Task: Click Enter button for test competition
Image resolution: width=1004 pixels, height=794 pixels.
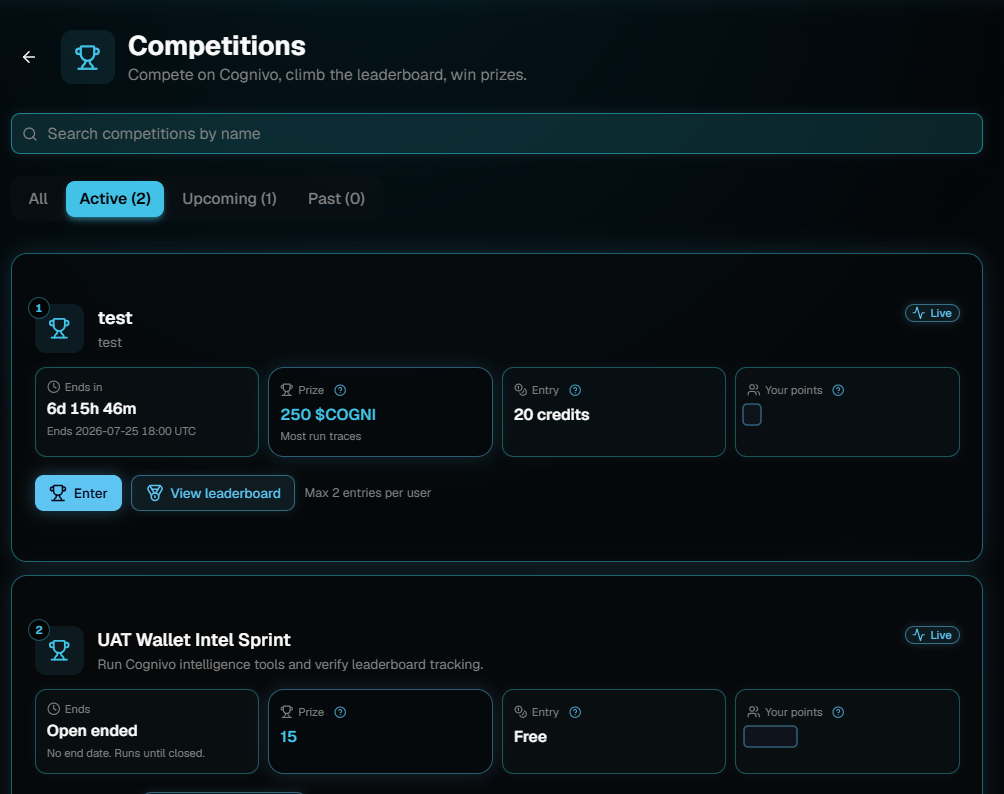Action: 78,493
